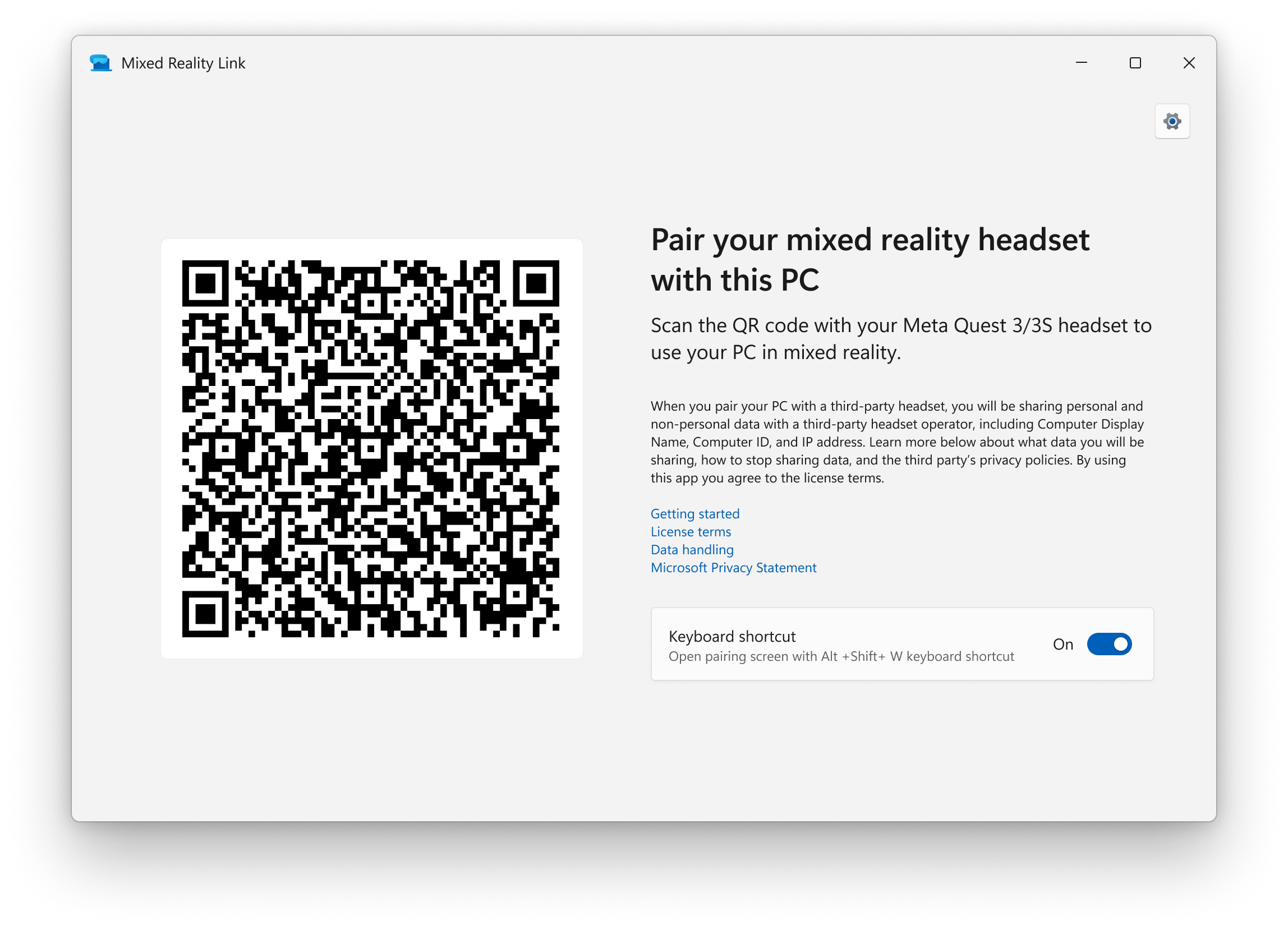Viewport: 1288px width, 929px height.
Task: Click the 'Keyboard shortcut' label text
Action: pos(732,636)
